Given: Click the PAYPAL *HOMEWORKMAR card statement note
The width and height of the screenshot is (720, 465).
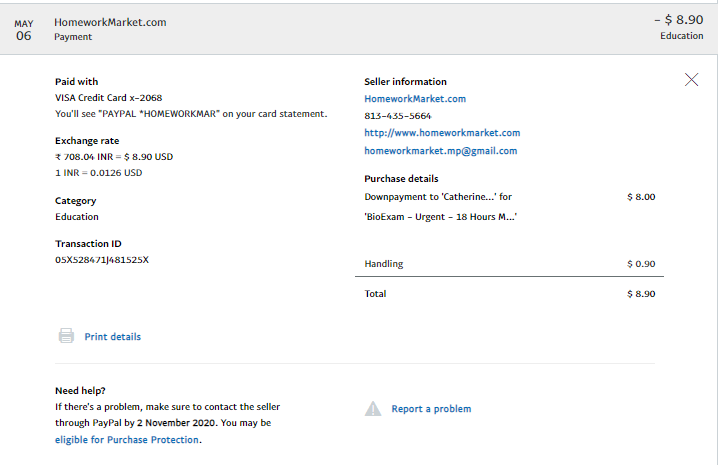Looking at the screenshot, I should coord(191,114).
